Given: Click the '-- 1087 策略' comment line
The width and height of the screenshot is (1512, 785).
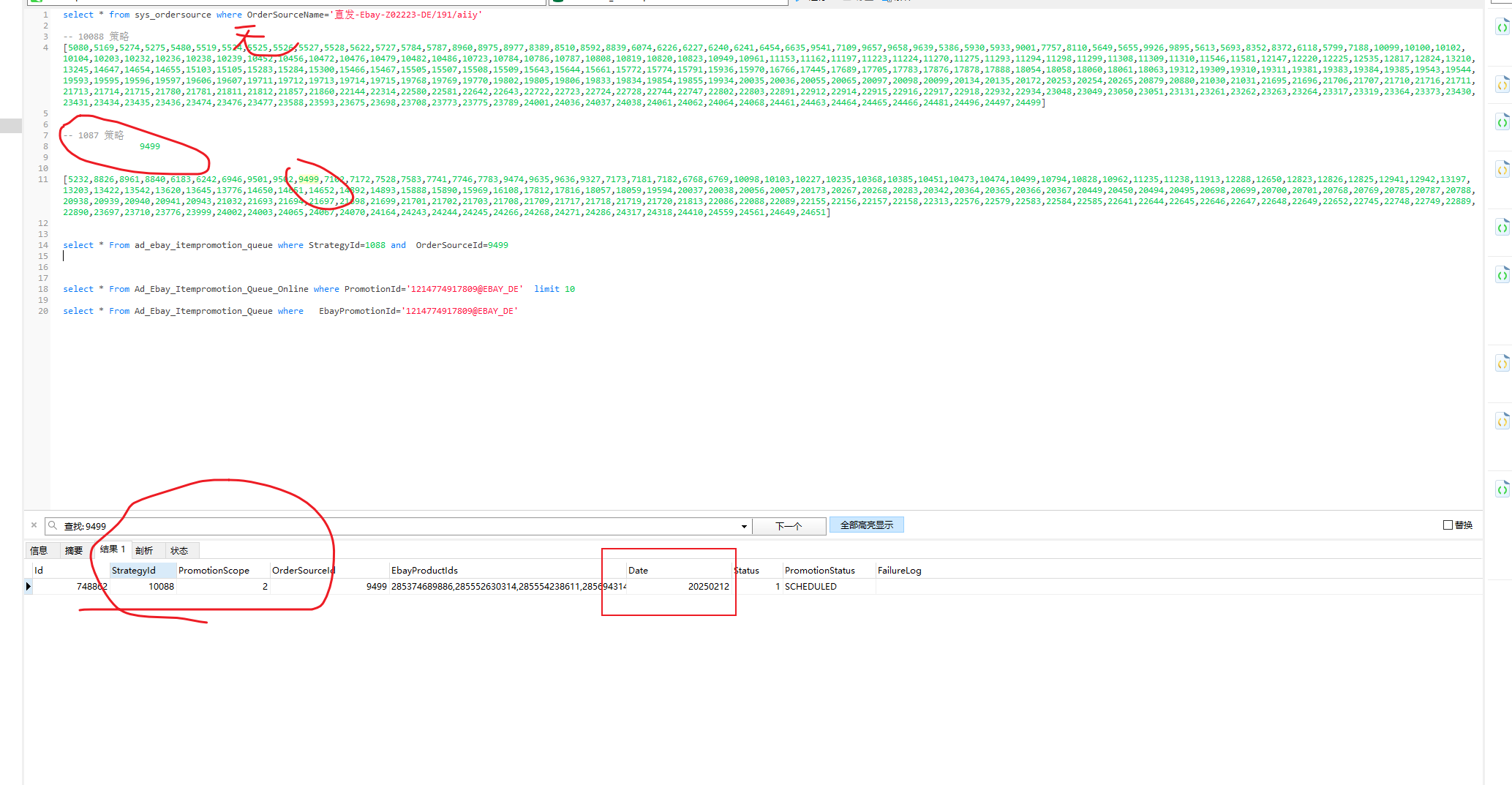Looking at the screenshot, I should (94, 135).
